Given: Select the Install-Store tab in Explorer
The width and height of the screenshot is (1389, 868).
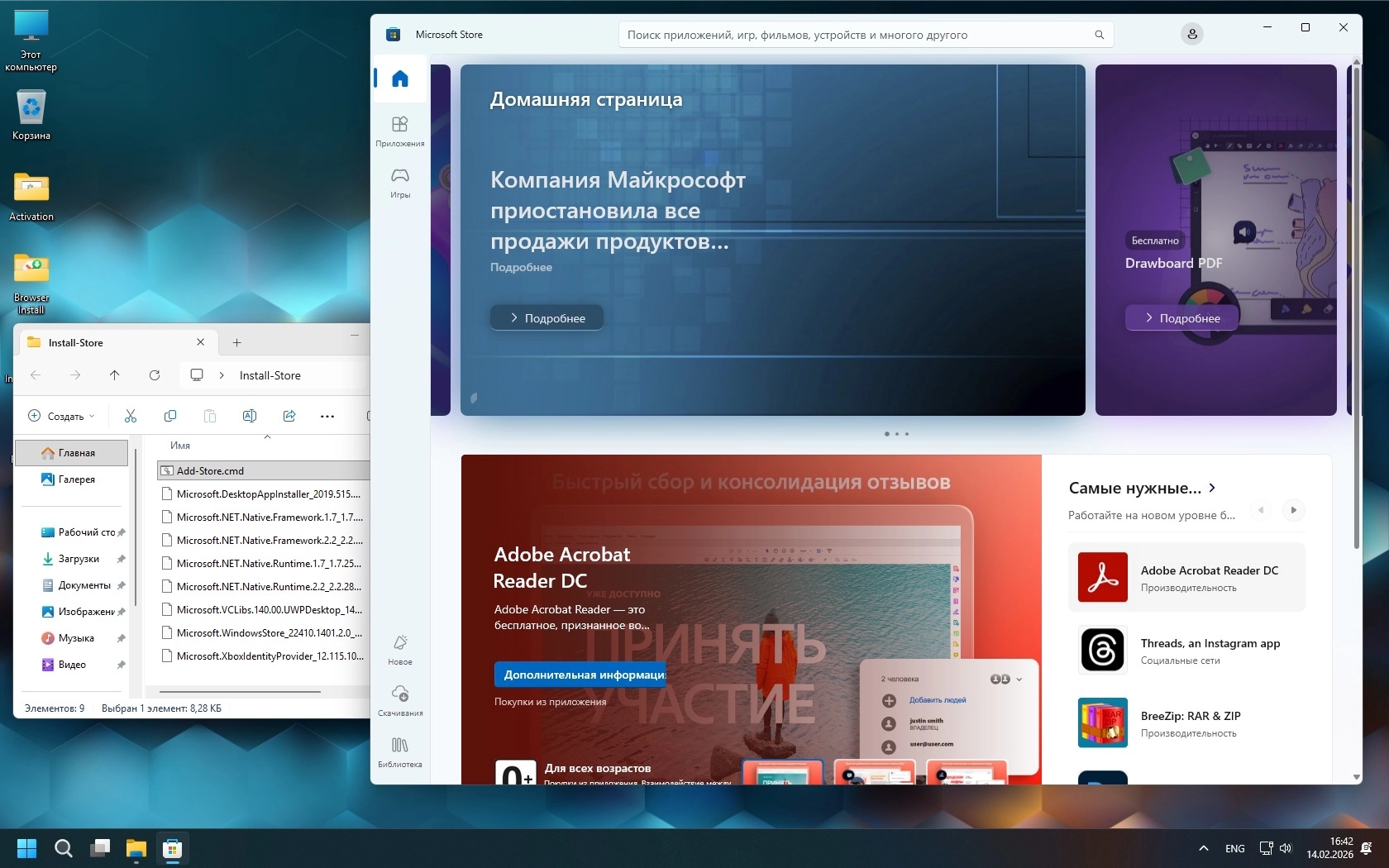Looking at the screenshot, I should click(107, 342).
